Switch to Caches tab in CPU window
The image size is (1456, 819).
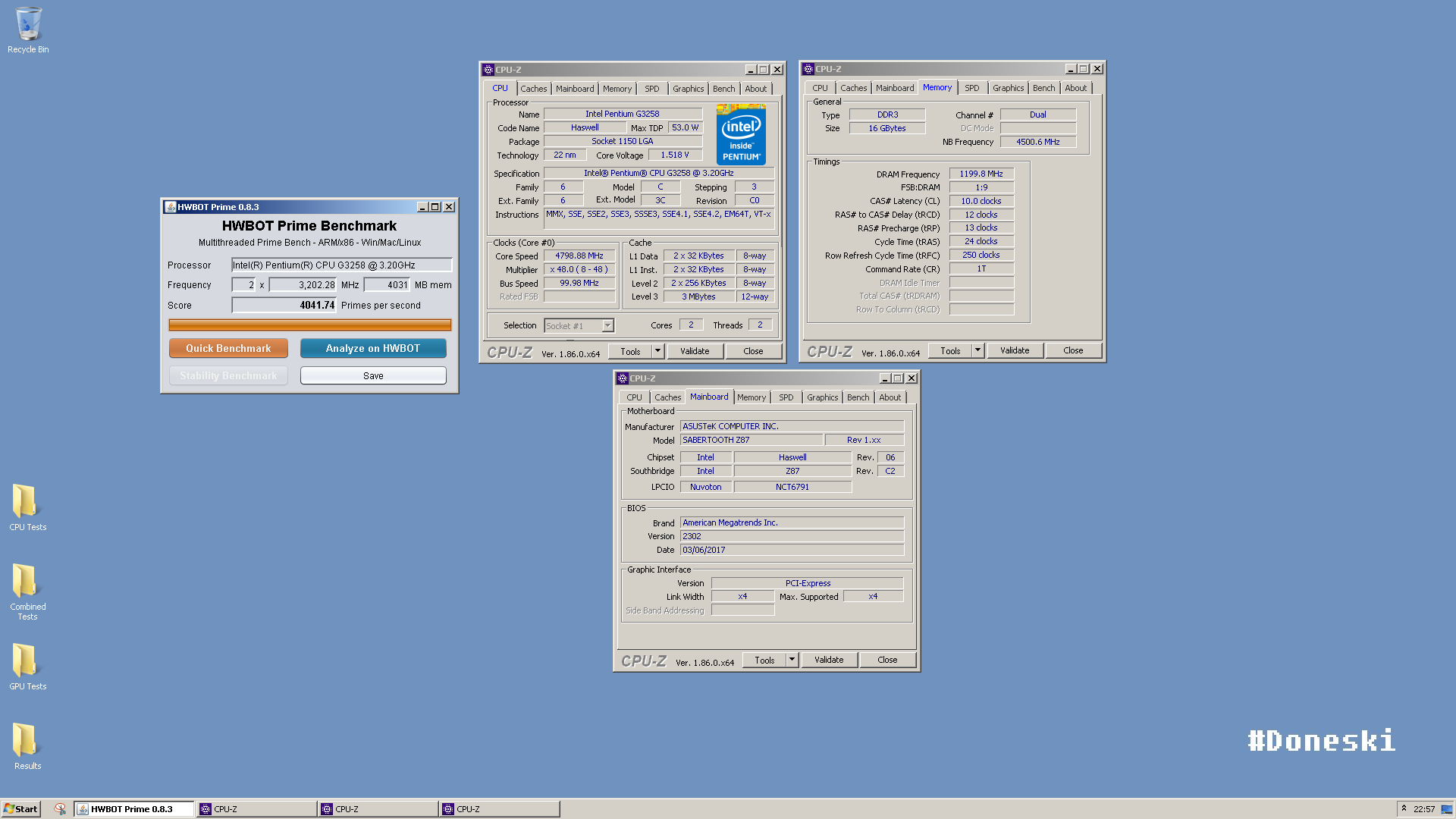pyautogui.click(x=533, y=89)
